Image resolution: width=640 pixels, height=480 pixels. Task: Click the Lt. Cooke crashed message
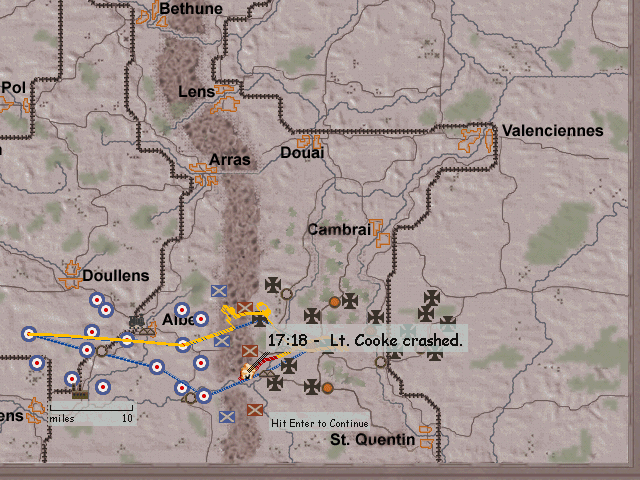point(365,341)
